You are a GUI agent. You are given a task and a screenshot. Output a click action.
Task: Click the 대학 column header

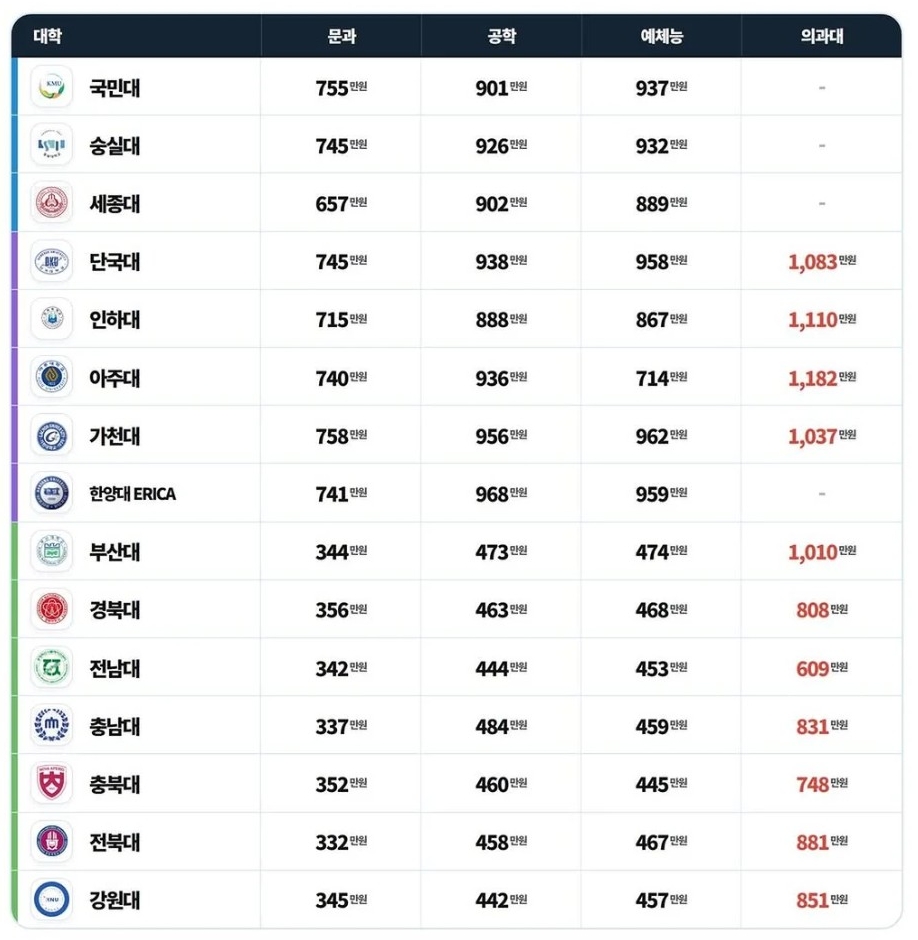[47, 36]
